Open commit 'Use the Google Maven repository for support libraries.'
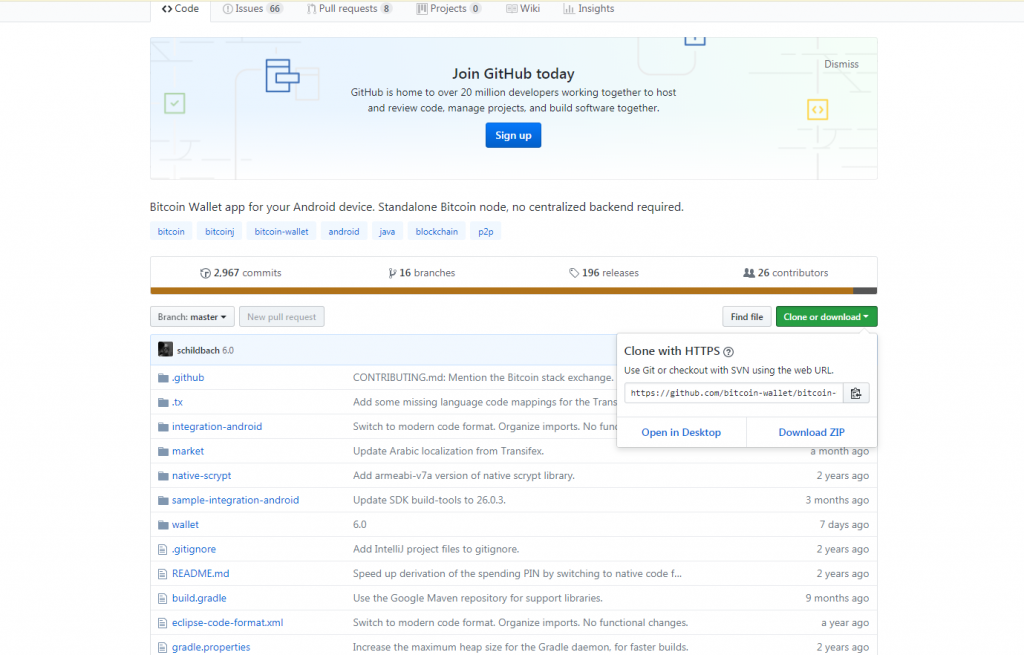 [477, 598]
